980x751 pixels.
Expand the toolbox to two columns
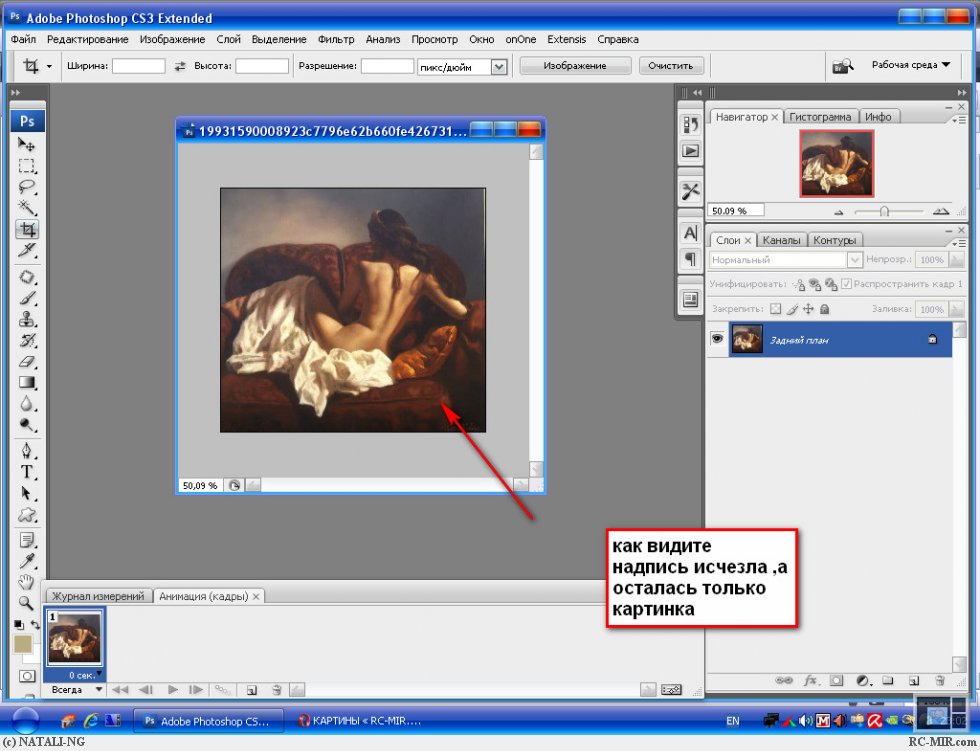click(x=15, y=92)
